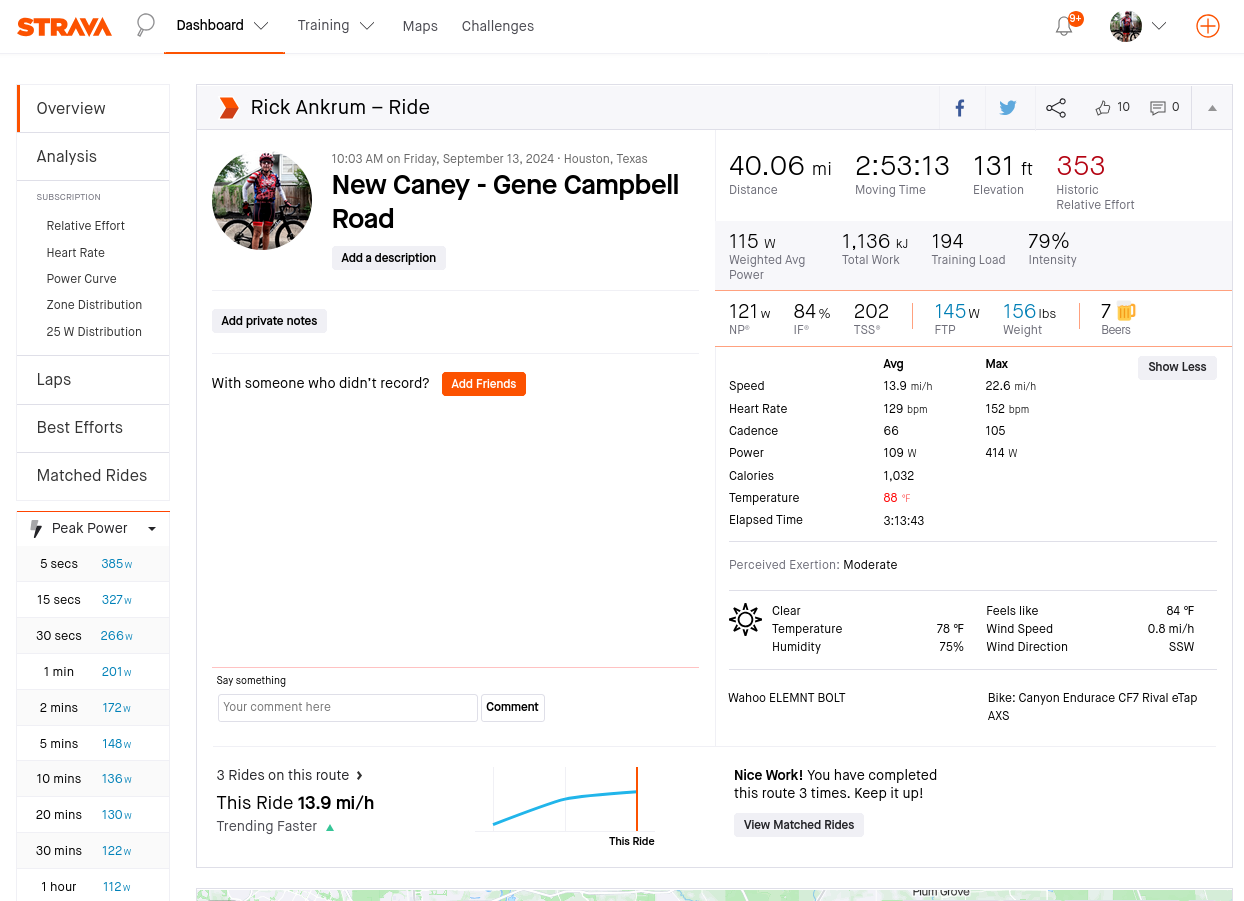Open the Matched Rides section

point(92,475)
